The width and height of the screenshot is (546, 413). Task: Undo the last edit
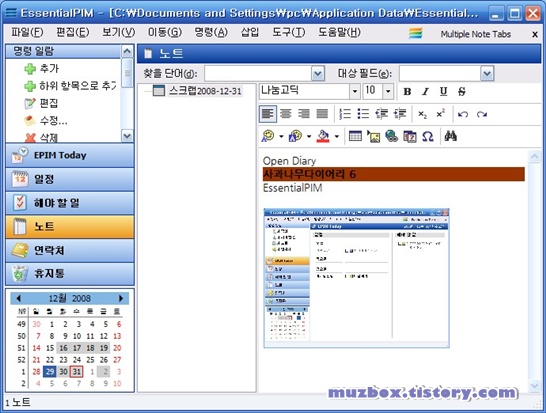463,114
